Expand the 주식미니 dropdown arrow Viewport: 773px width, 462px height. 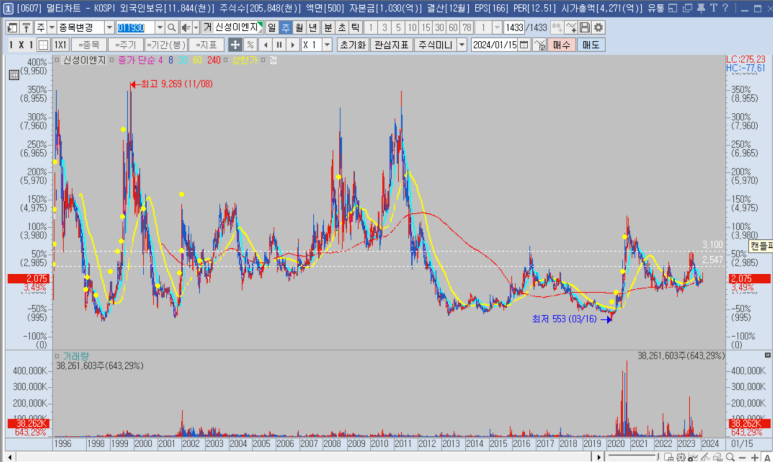click(x=462, y=45)
